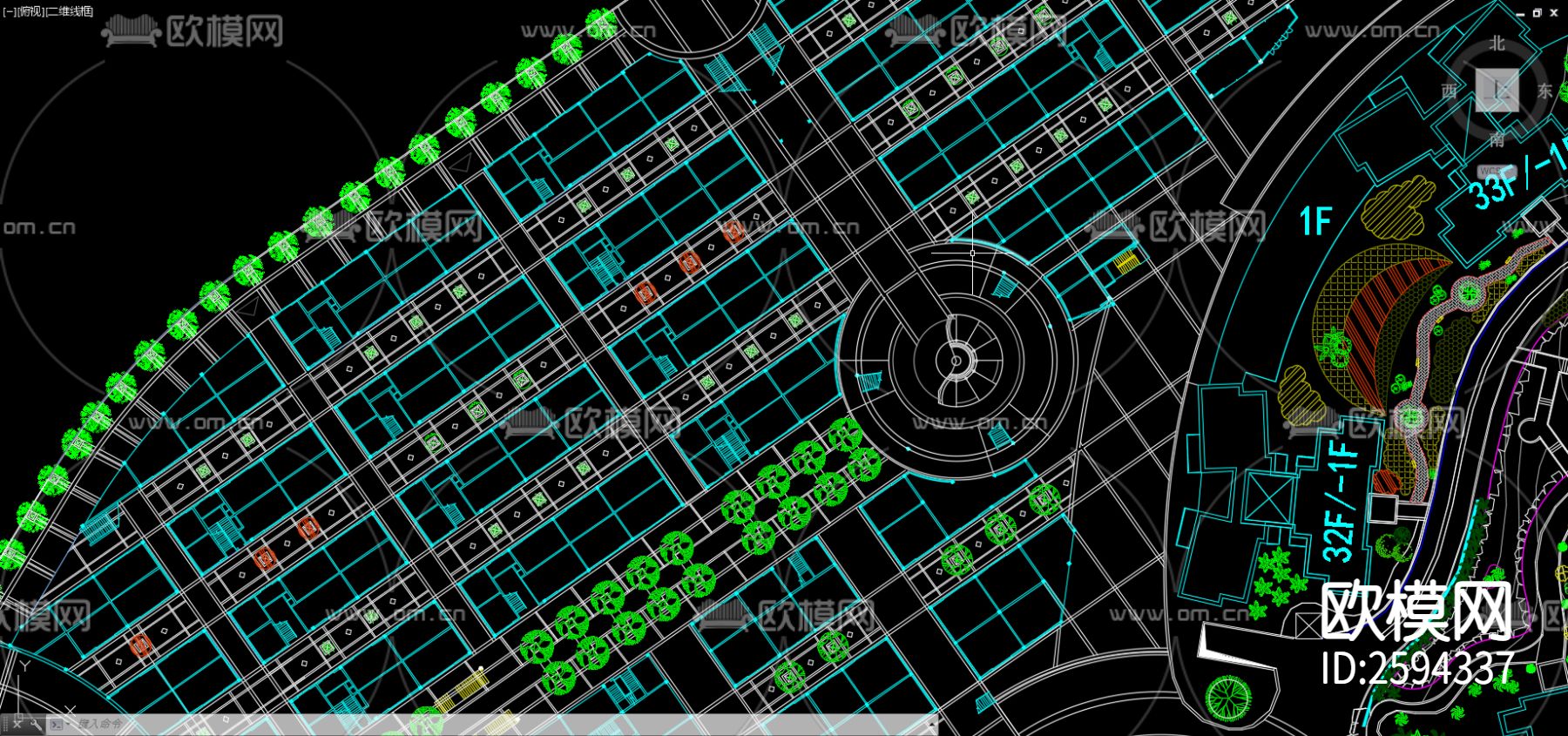Open the 俯视 view controls menu

tap(30, 11)
